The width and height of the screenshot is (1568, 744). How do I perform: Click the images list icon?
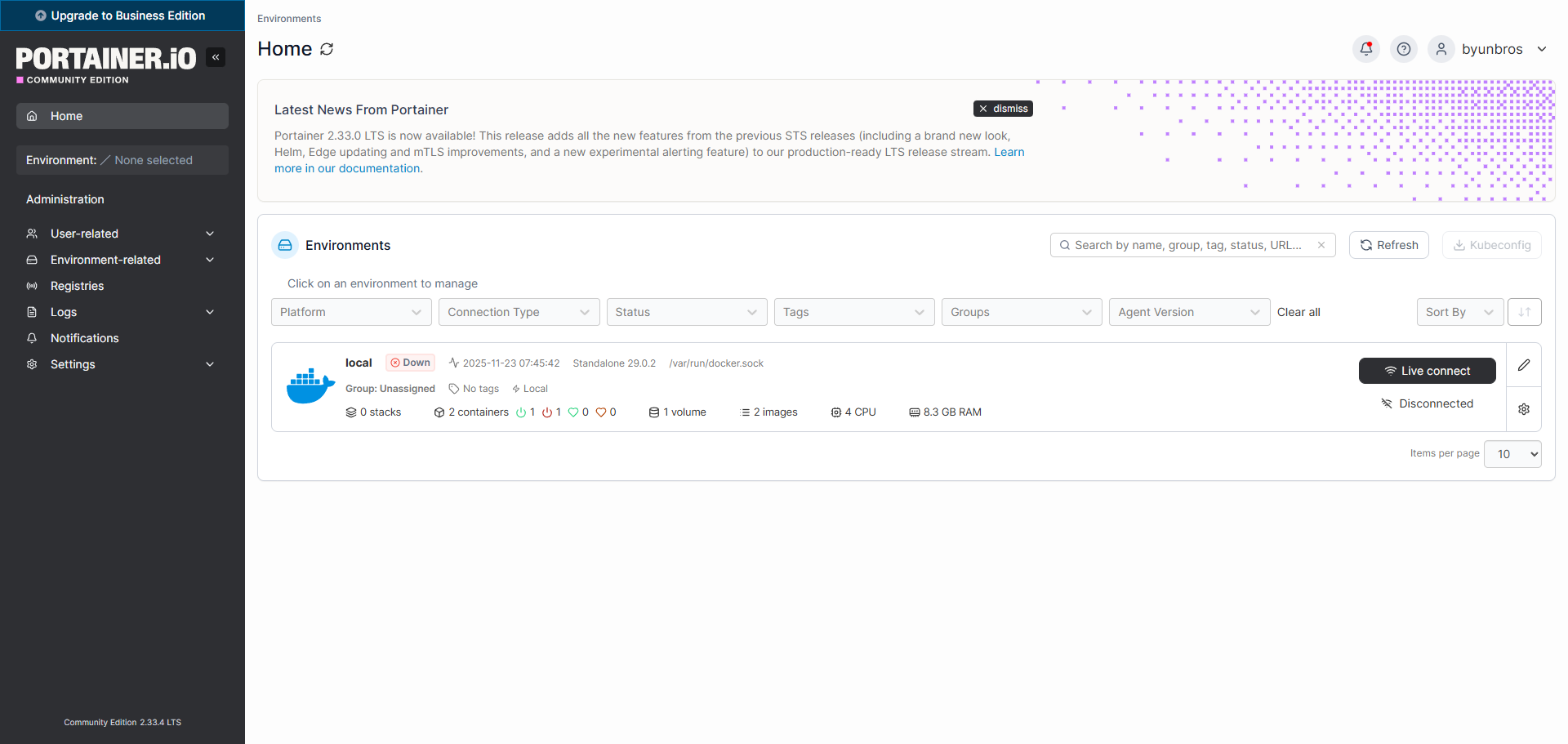[x=745, y=412]
